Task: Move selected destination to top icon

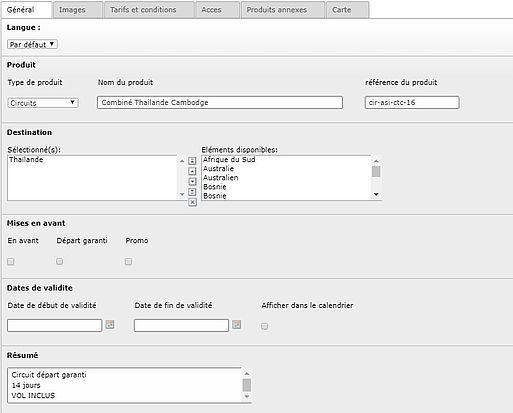Action: (x=192, y=161)
